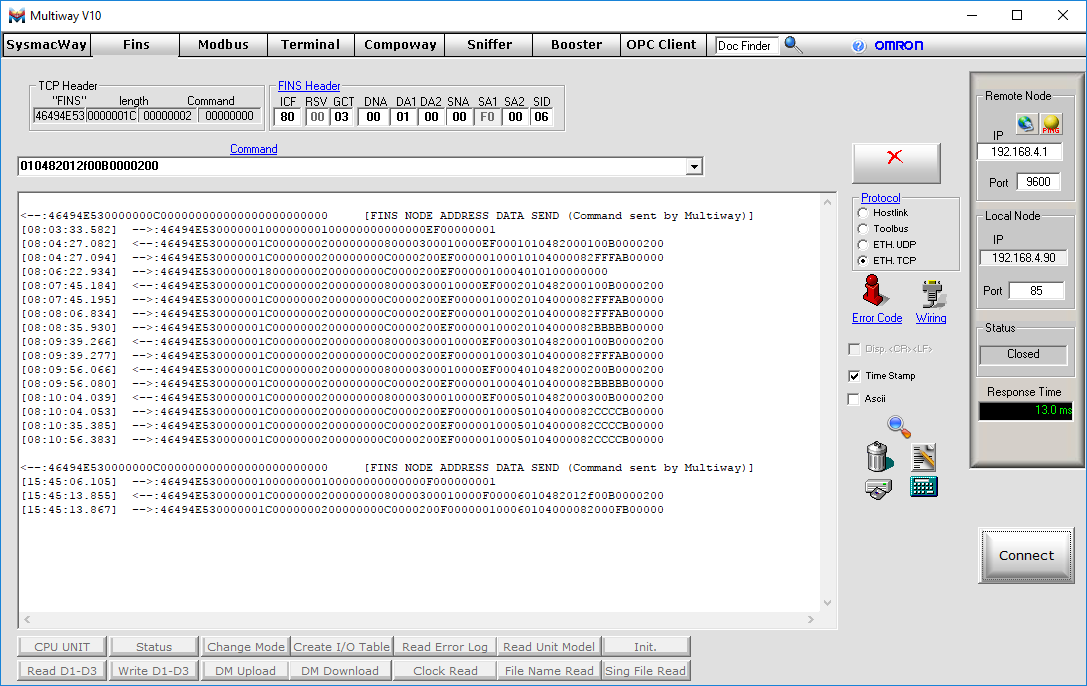Click the ICF field with value 80
This screenshot has height=686, width=1087.
click(x=288, y=117)
